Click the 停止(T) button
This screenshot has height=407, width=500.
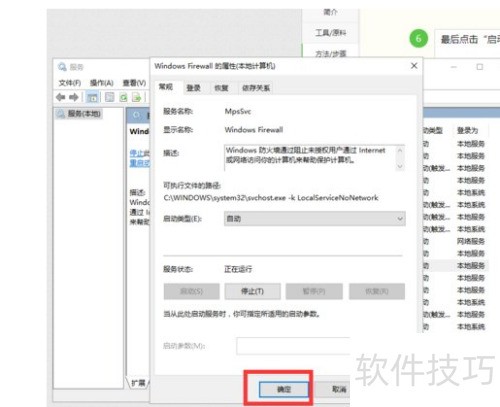point(252,291)
